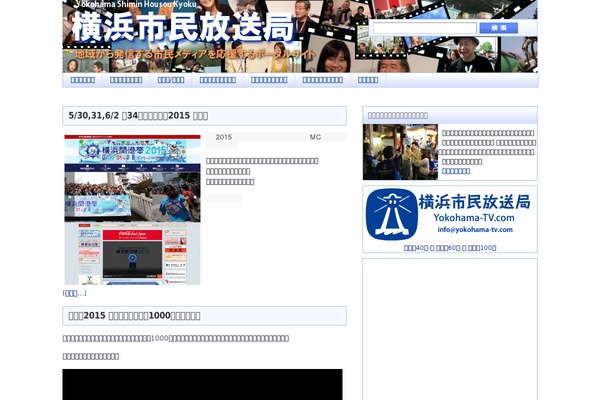Open the 横浜市民放送局 site title banner
600x400 pixels.
(x=183, y=27)
